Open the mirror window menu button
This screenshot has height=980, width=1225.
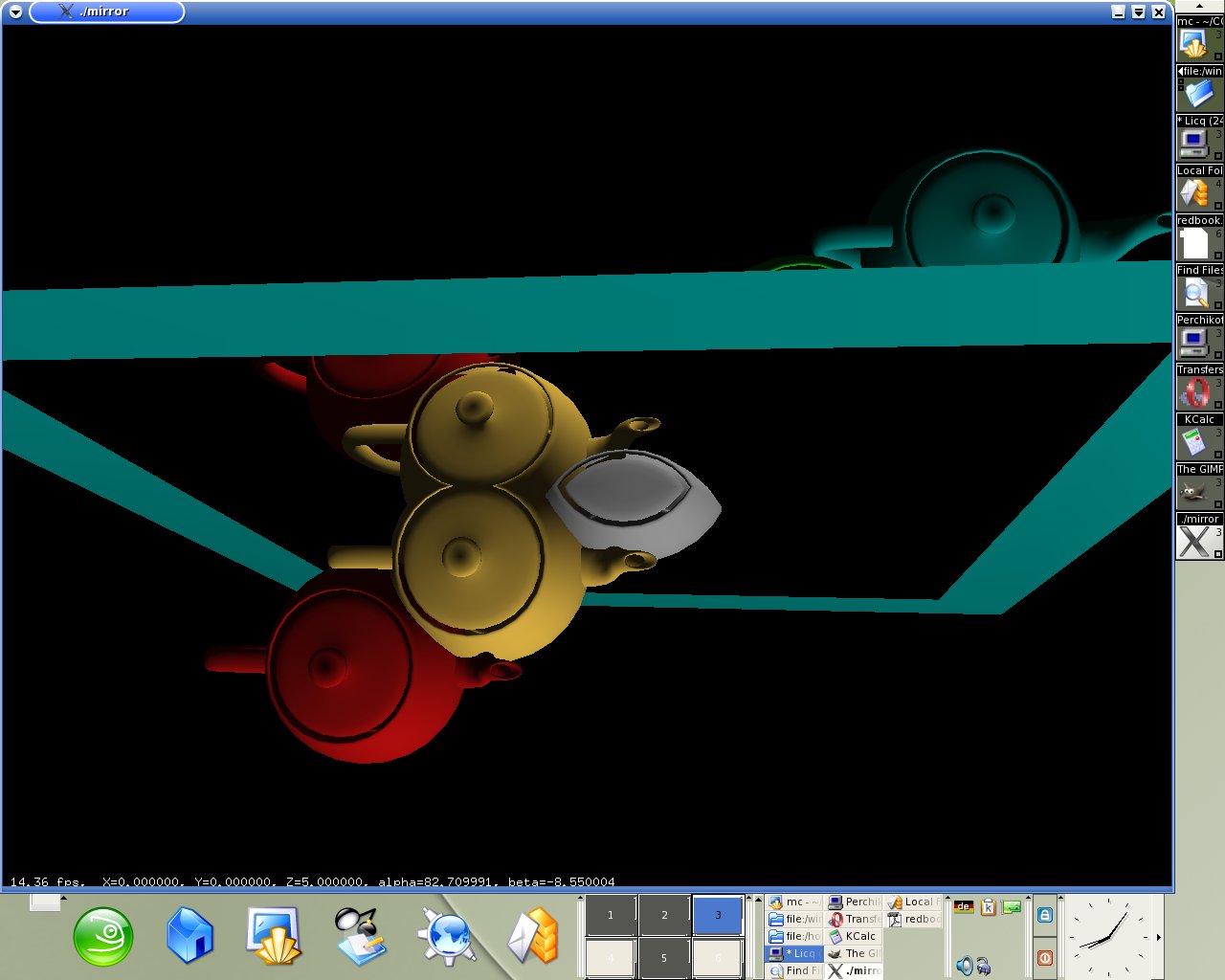(x=15, y=11)
